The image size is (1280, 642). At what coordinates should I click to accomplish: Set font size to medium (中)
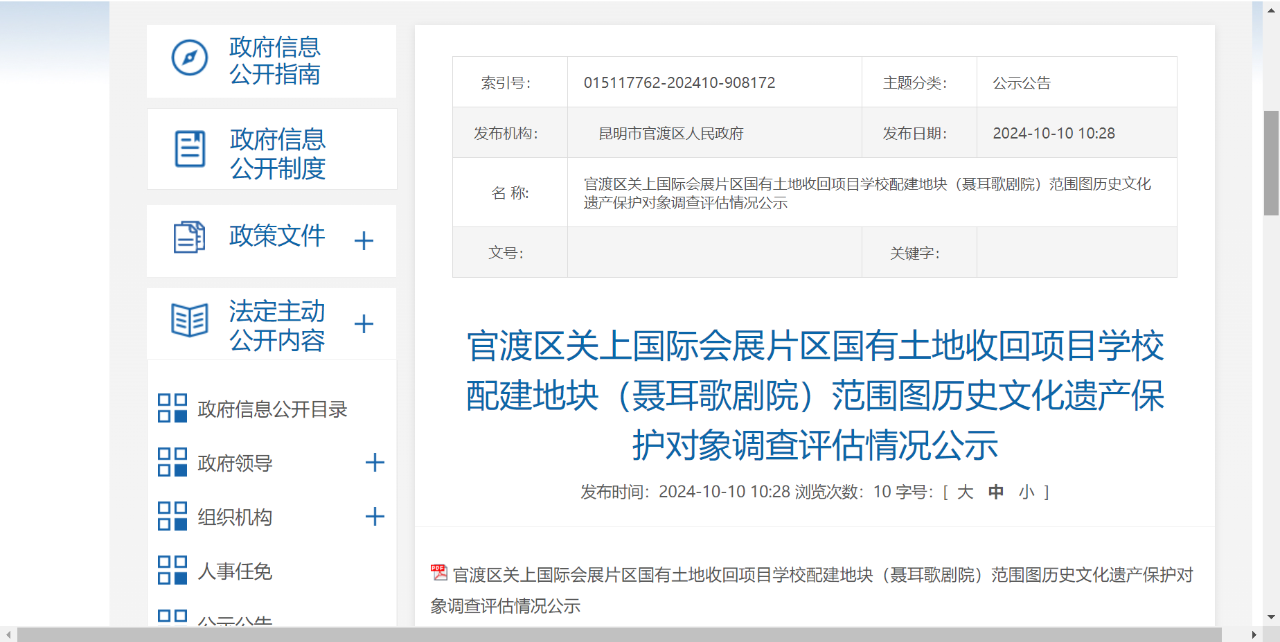(996, 492)
